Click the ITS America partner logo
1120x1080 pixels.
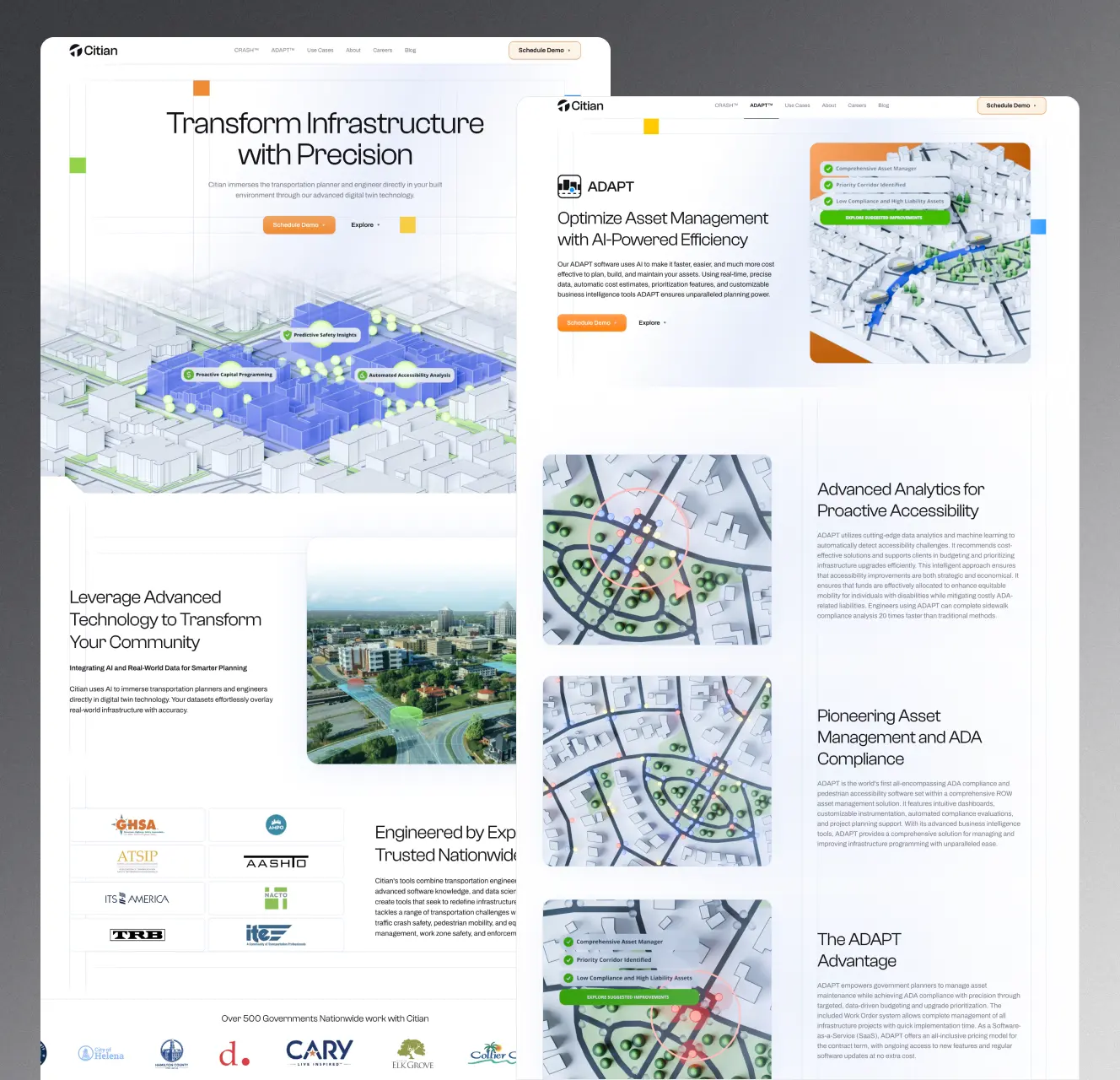tap(137, 899)
